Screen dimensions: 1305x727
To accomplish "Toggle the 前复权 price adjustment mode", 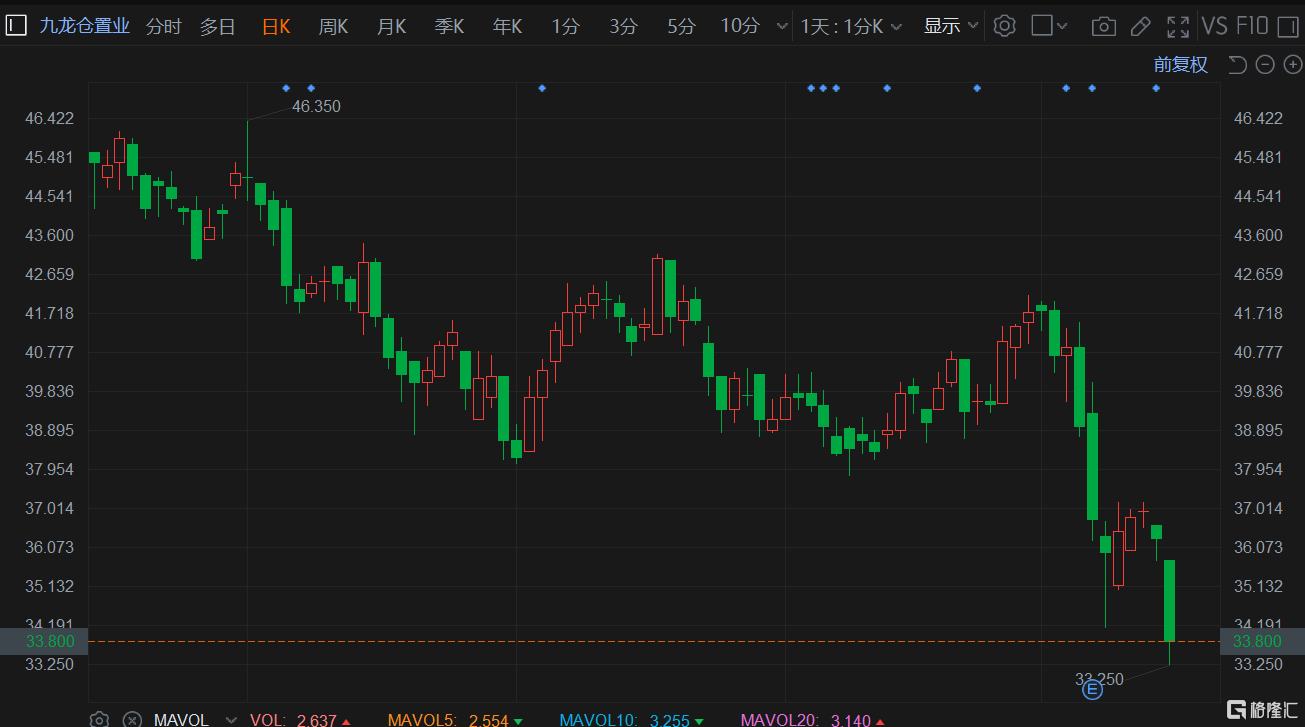I will click(x=1181, y=65).
